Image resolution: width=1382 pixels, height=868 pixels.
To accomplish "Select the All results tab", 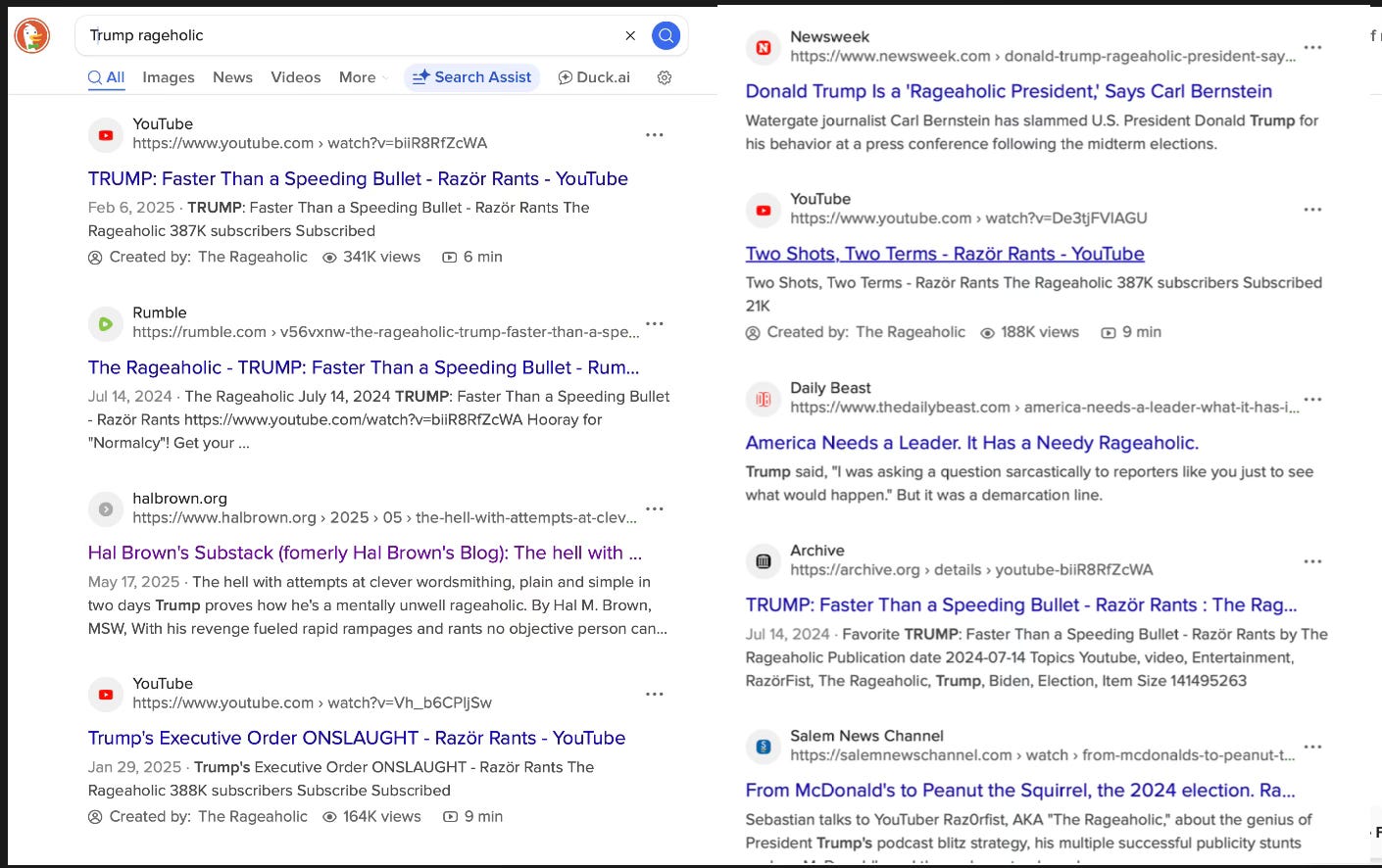I will [106, 77].
